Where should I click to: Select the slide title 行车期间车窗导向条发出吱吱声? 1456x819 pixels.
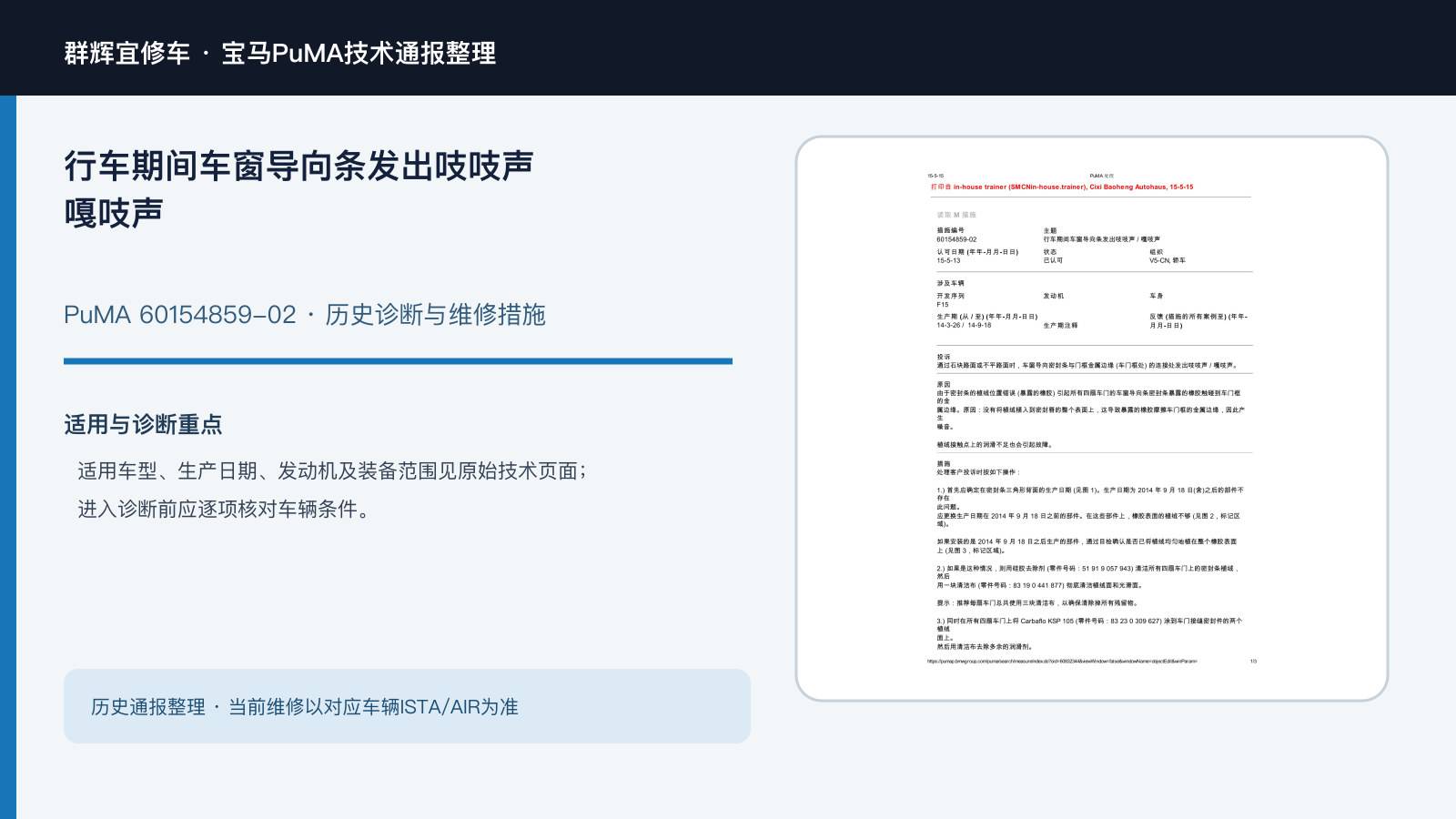pos(298,167)
